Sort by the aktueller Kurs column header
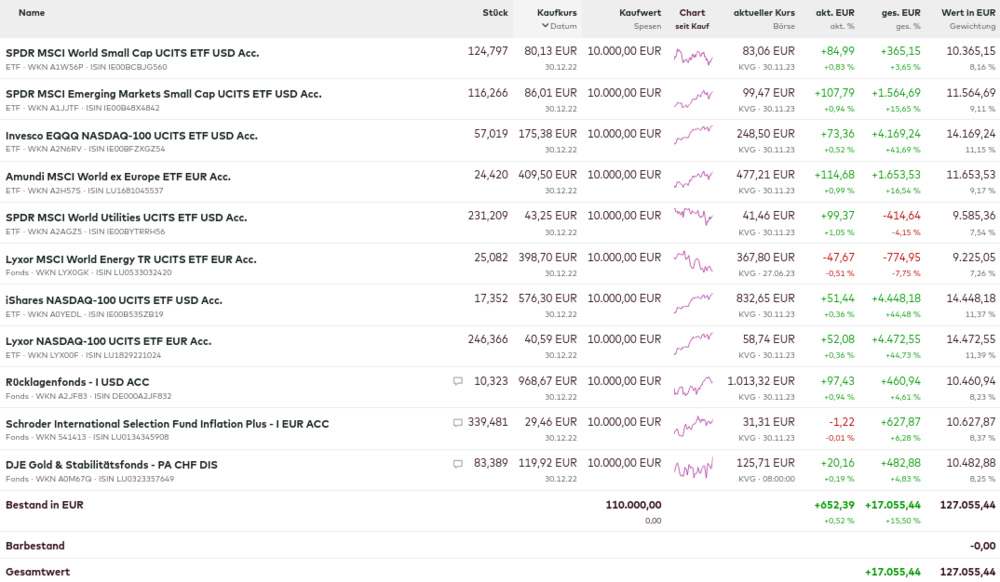Image resolution: width=1000 pixels, height=582 pixels. pyautogui.click(x=764, y=13)
